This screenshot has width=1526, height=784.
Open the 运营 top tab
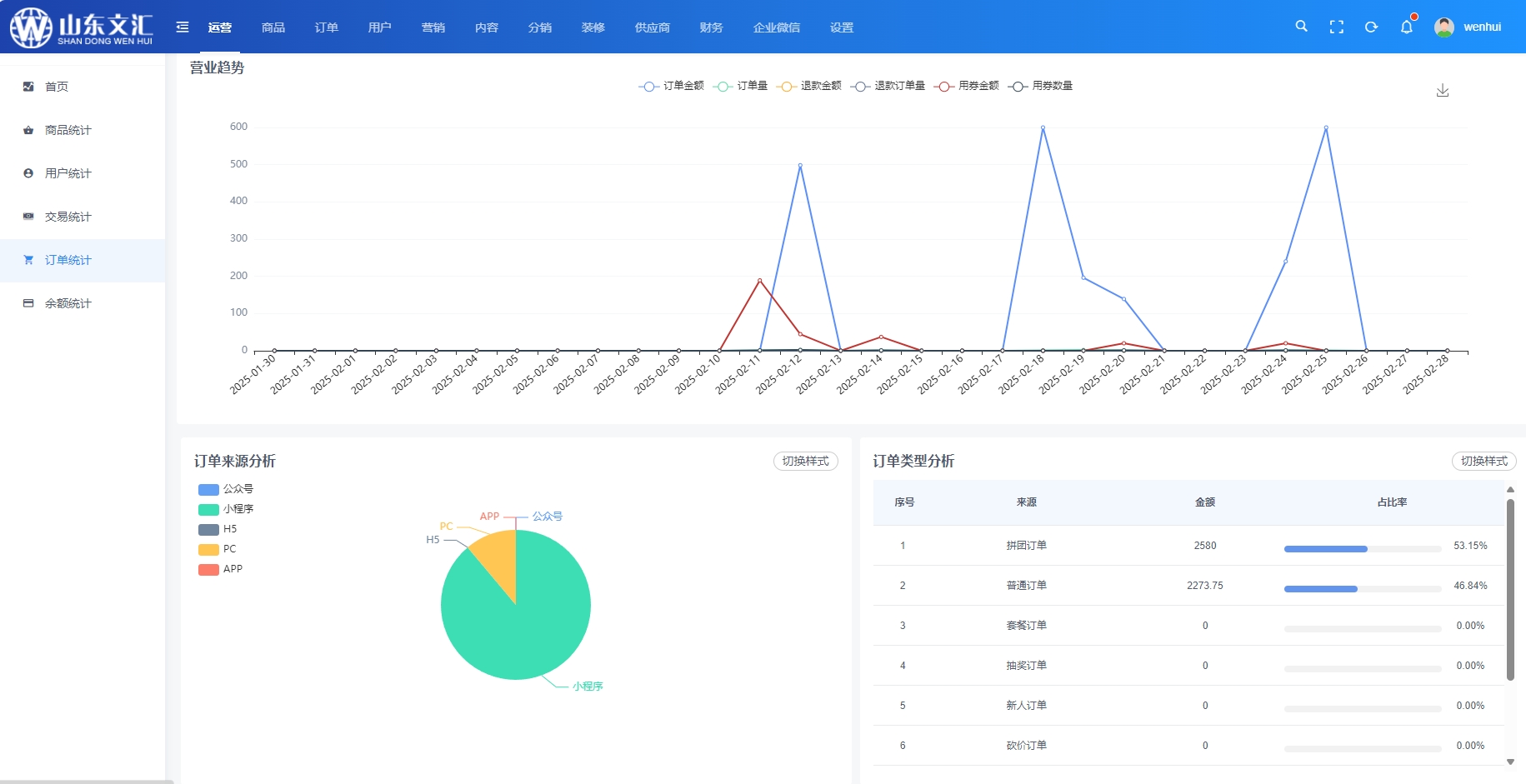pos(220,27)
